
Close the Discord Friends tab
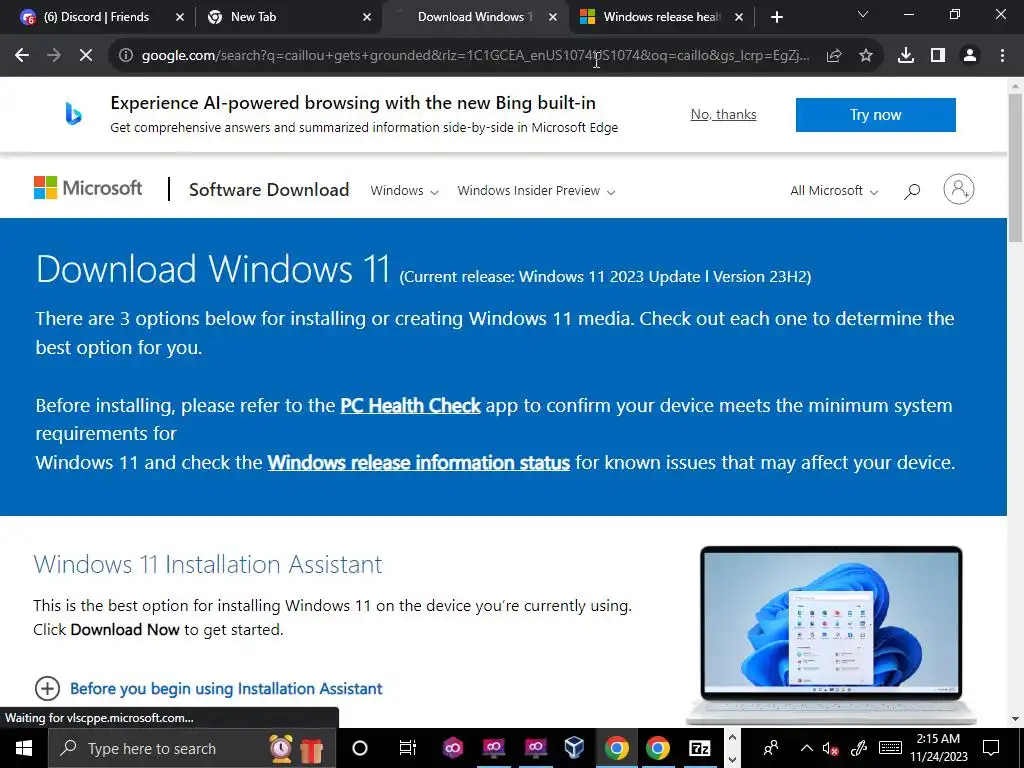click(180, 17)
